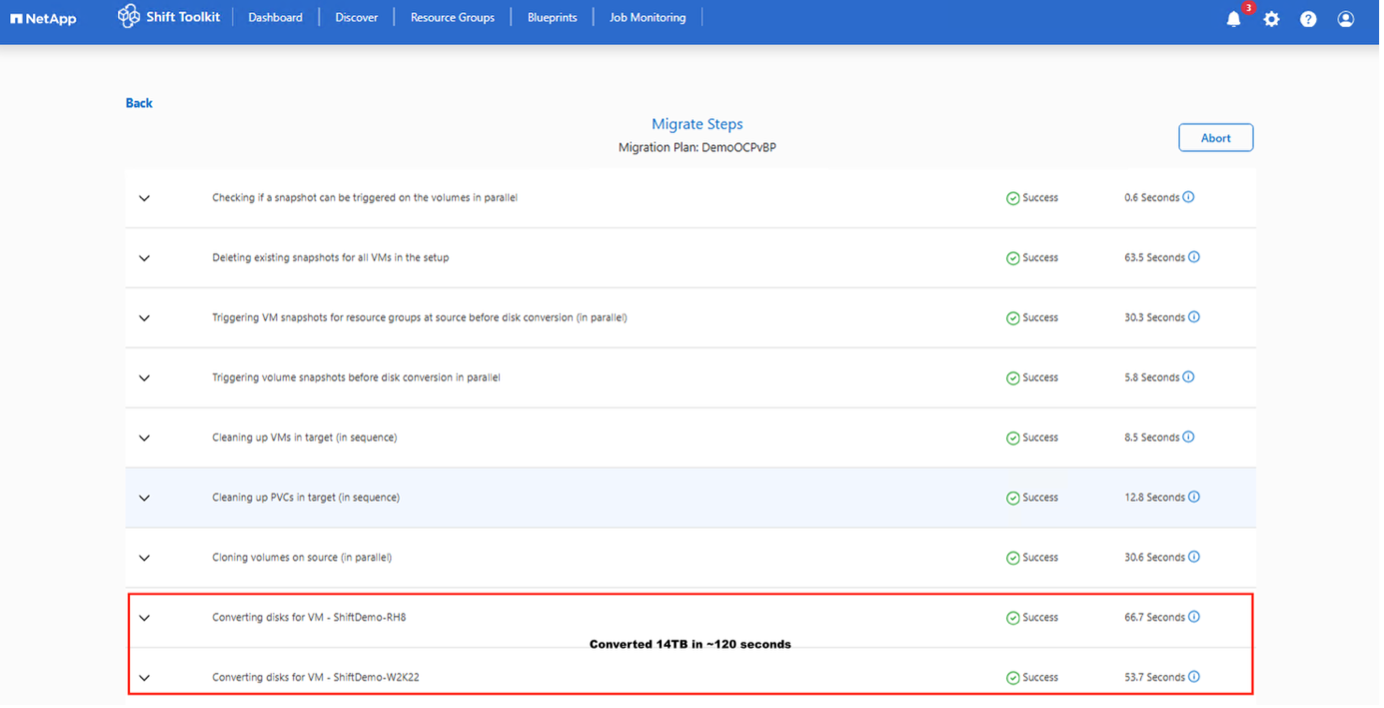Click the Back link
Screen dimensions: 1384x708
[139, 103]
